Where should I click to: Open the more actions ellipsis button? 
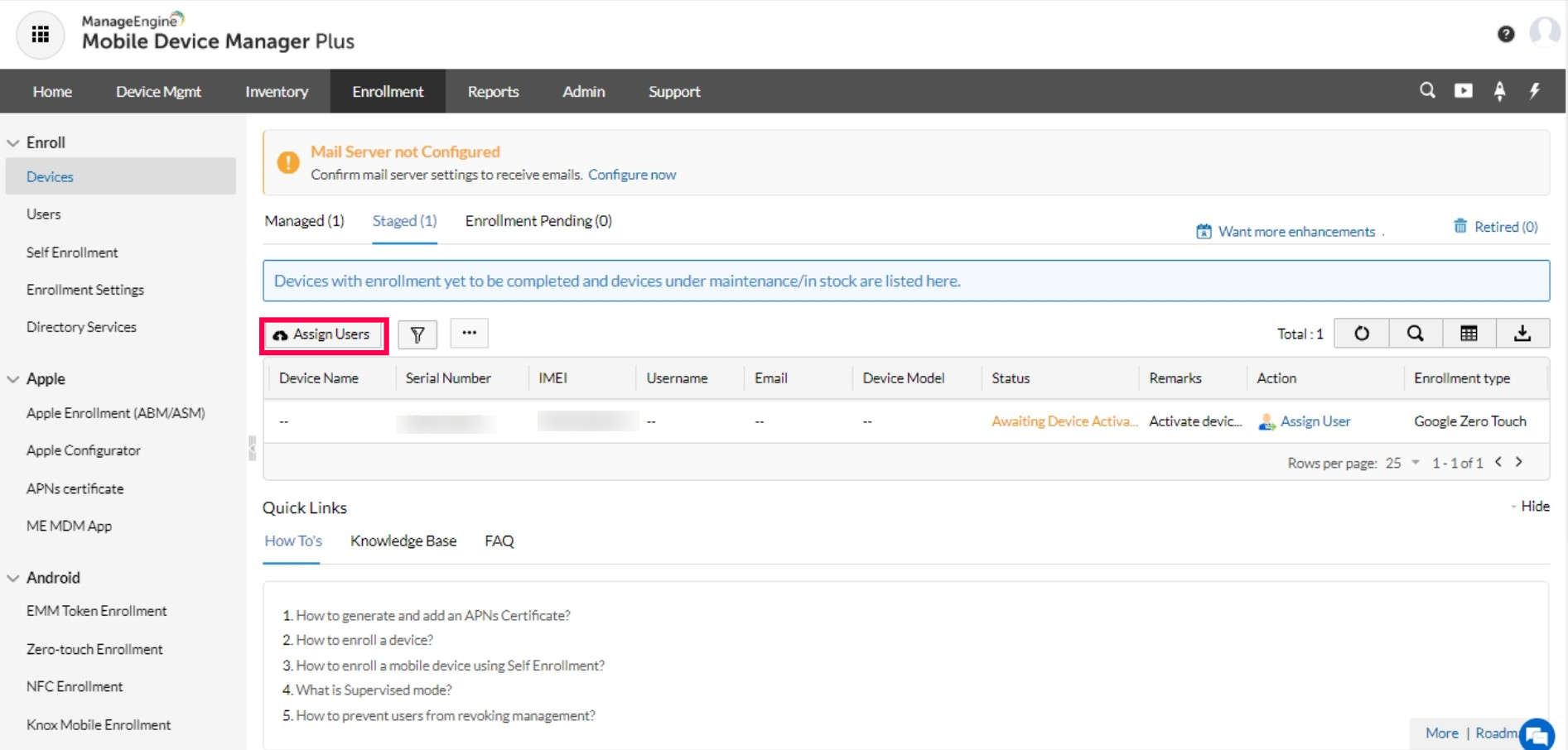470,333
